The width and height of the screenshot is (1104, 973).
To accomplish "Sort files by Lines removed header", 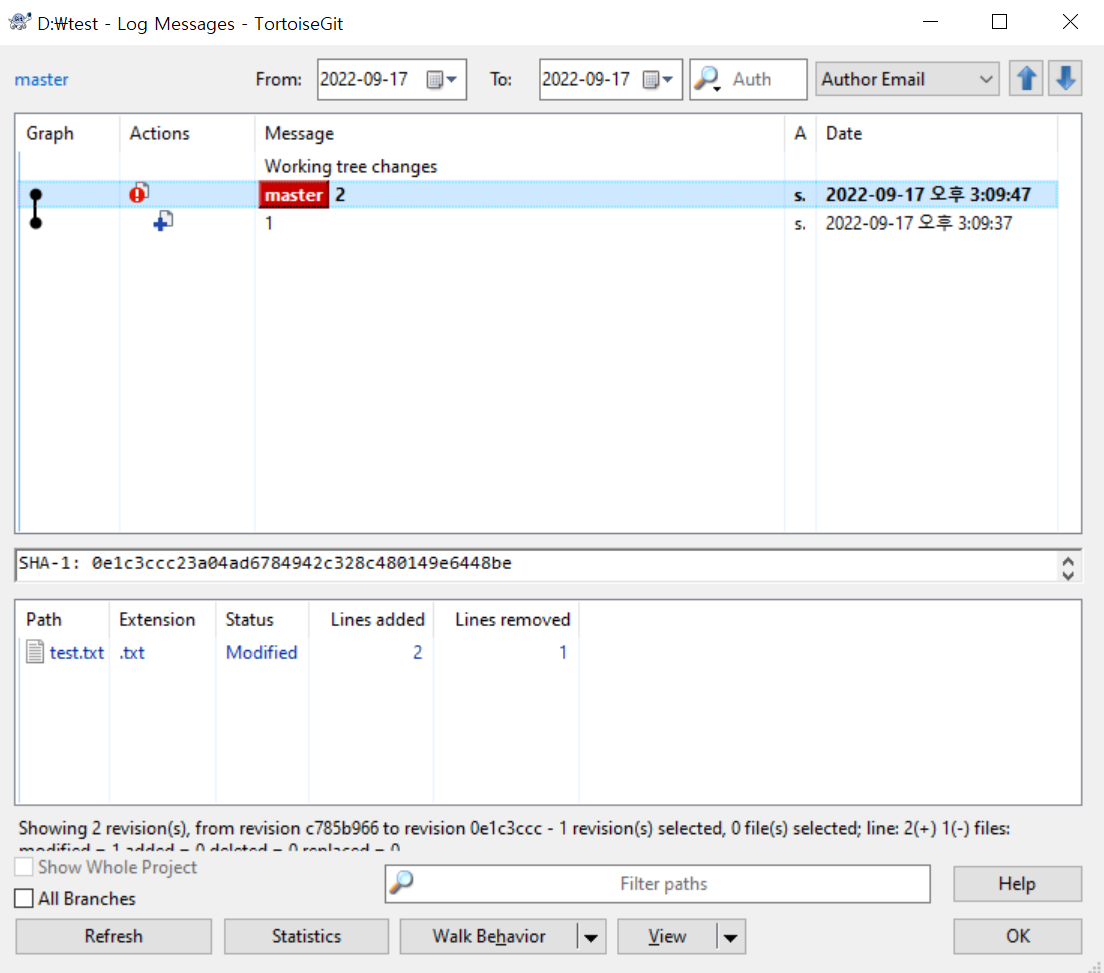I will click(506, 620).
